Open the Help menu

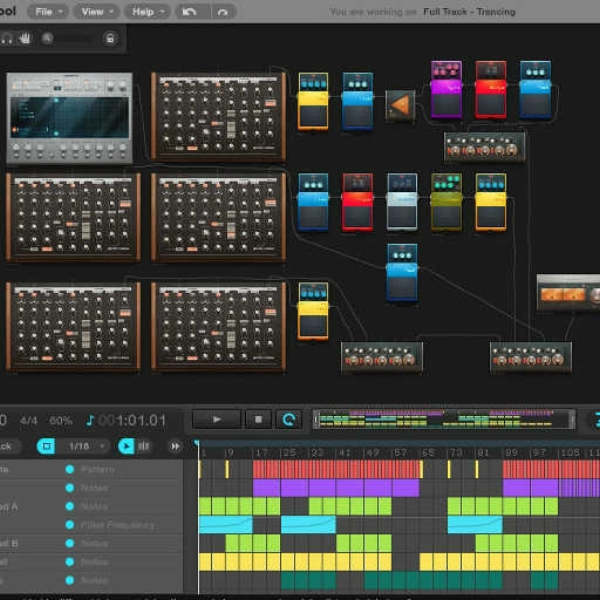147,12
